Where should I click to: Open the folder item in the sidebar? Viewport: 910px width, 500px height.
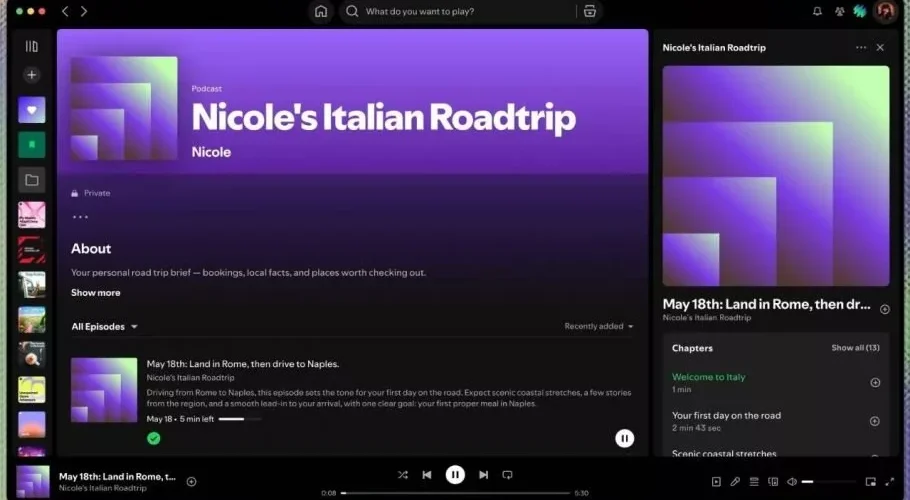tap(32, 180)
